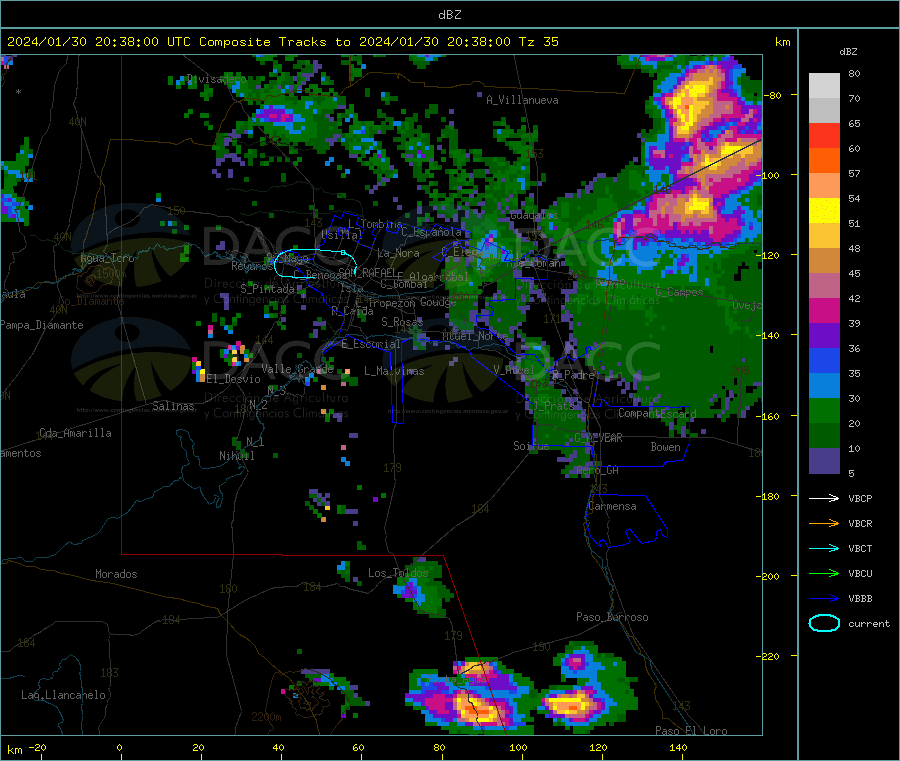
Task: Click the Salinas place label
Action: point(173,406)
